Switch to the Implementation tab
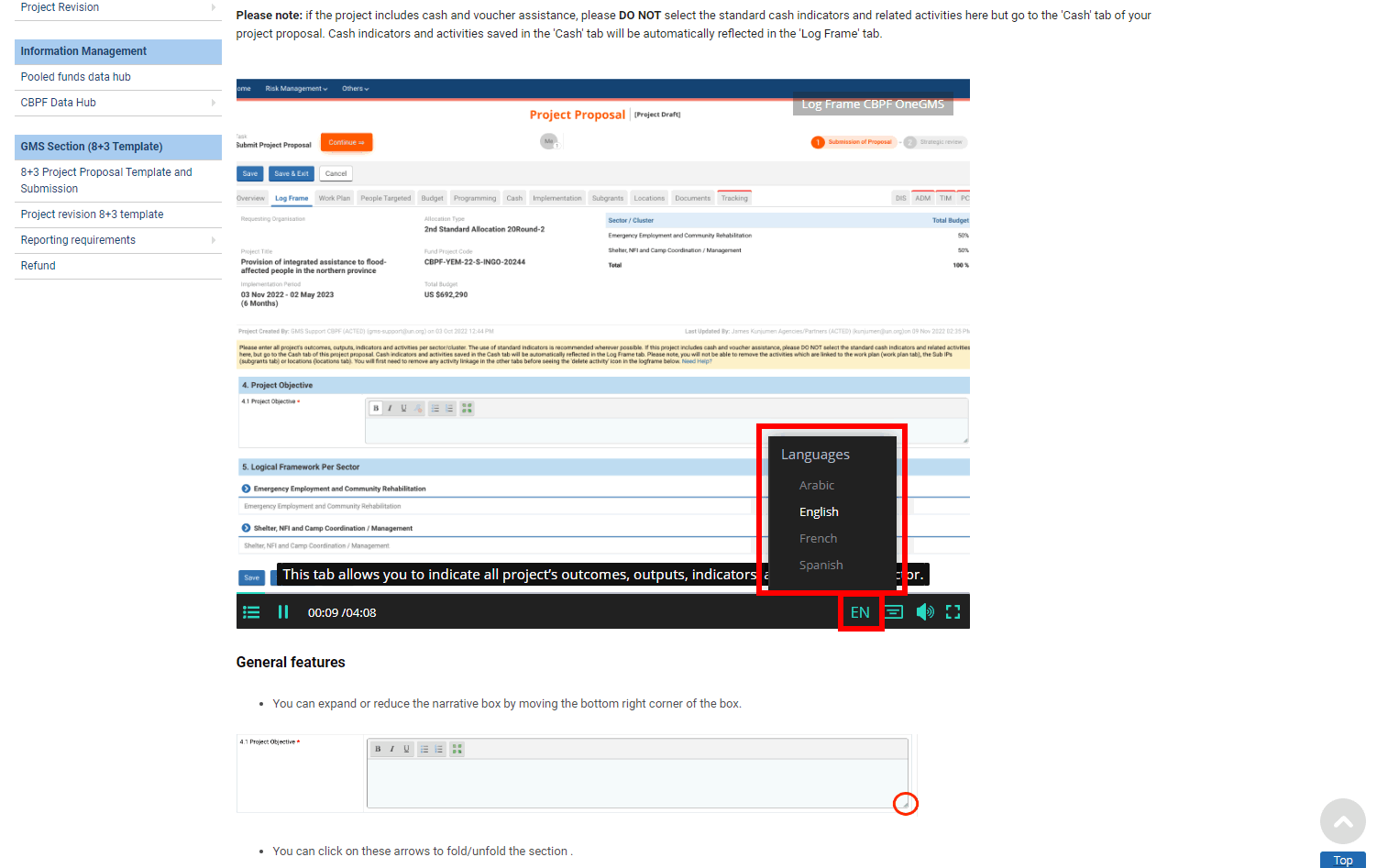Viewport: 1388px width, 868px height. click(x=557, y=198)
